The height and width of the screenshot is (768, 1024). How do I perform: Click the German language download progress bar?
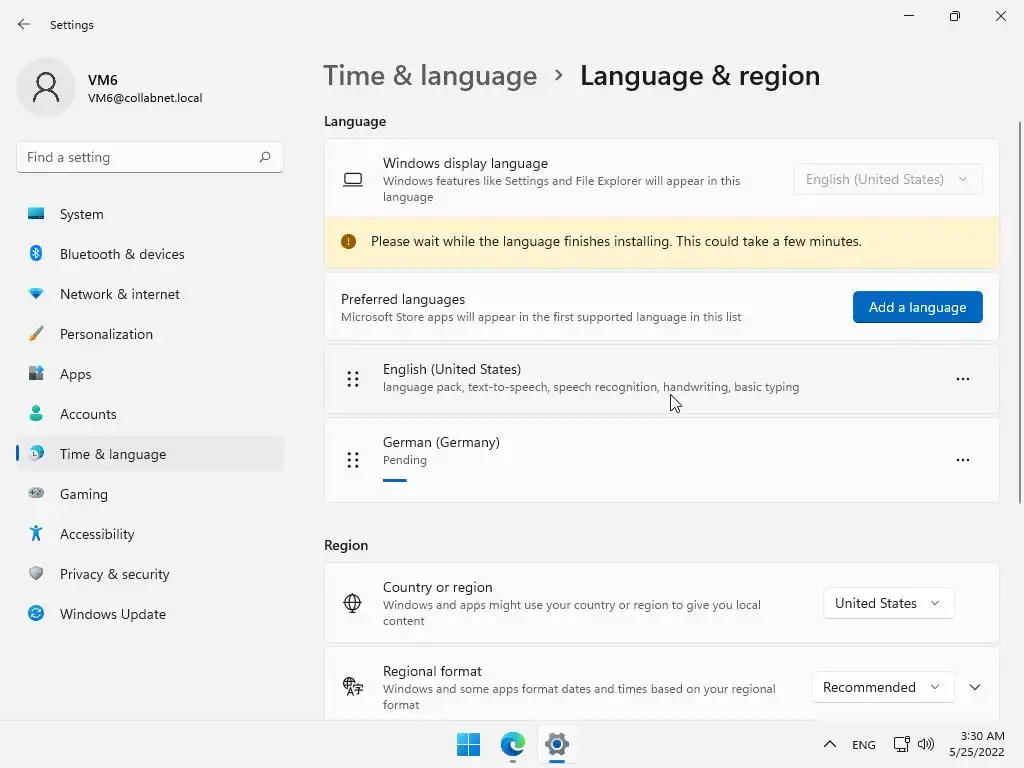(x=395, y=480)
